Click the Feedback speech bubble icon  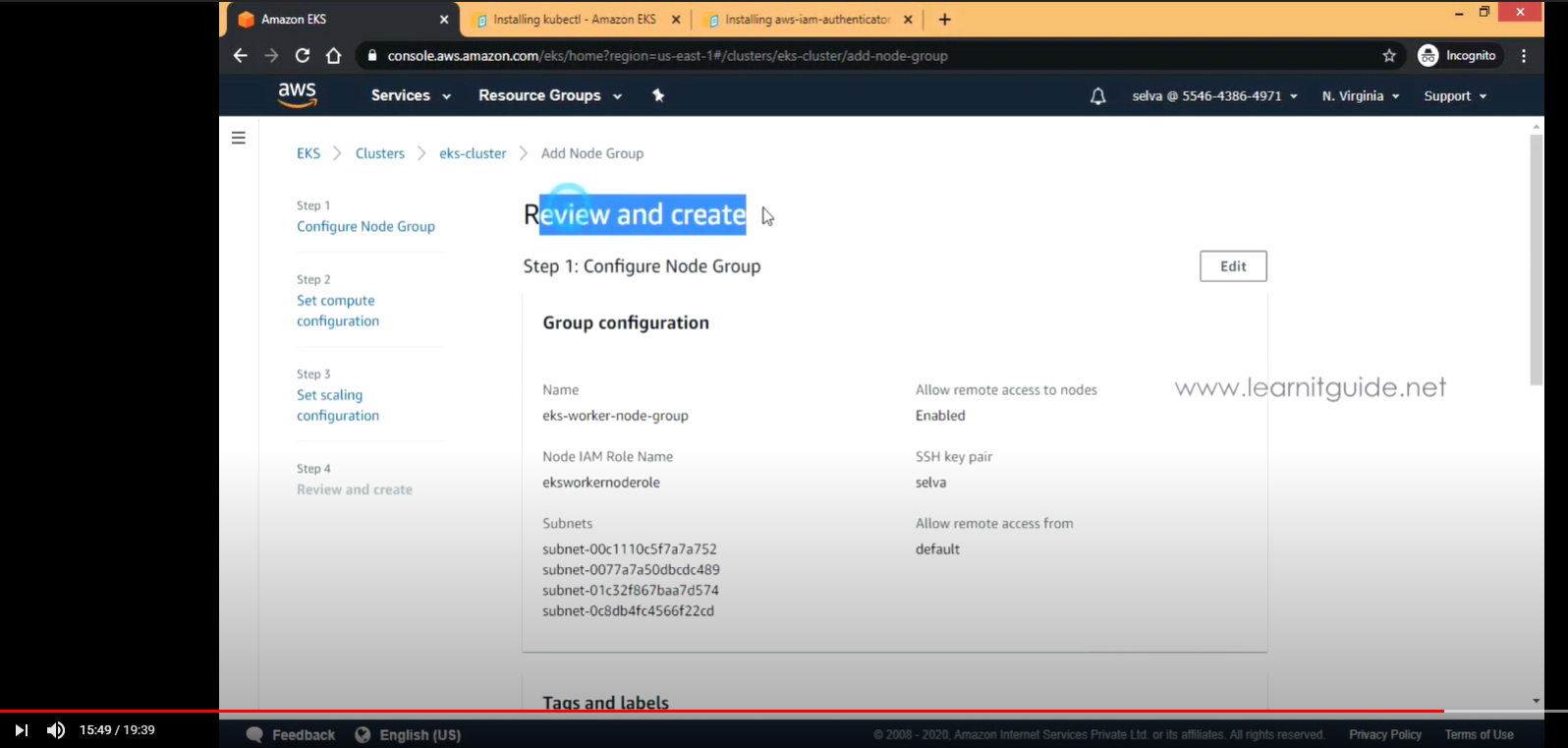pos(254,735)
